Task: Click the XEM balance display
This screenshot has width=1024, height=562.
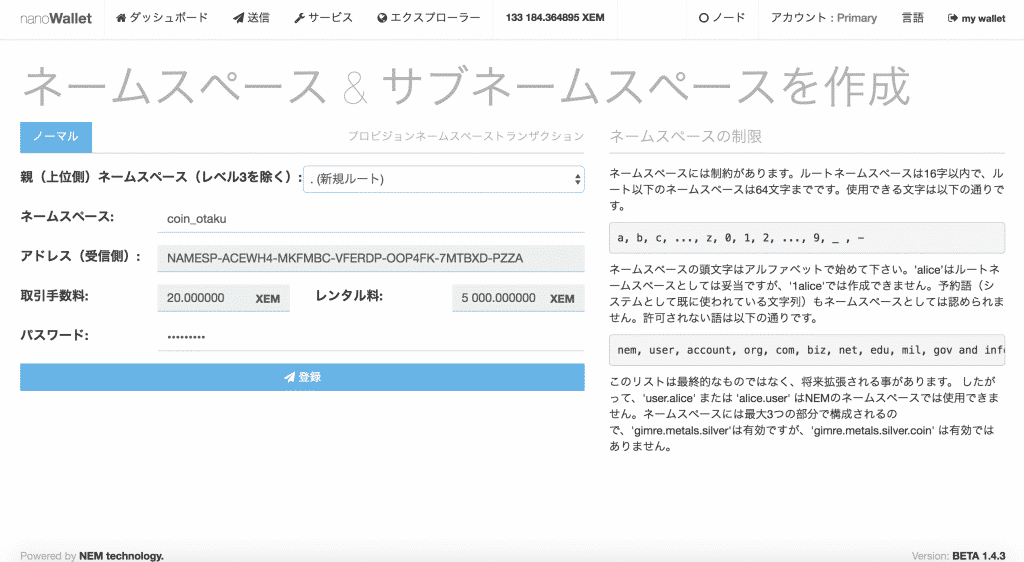Action: coord(555,18)
